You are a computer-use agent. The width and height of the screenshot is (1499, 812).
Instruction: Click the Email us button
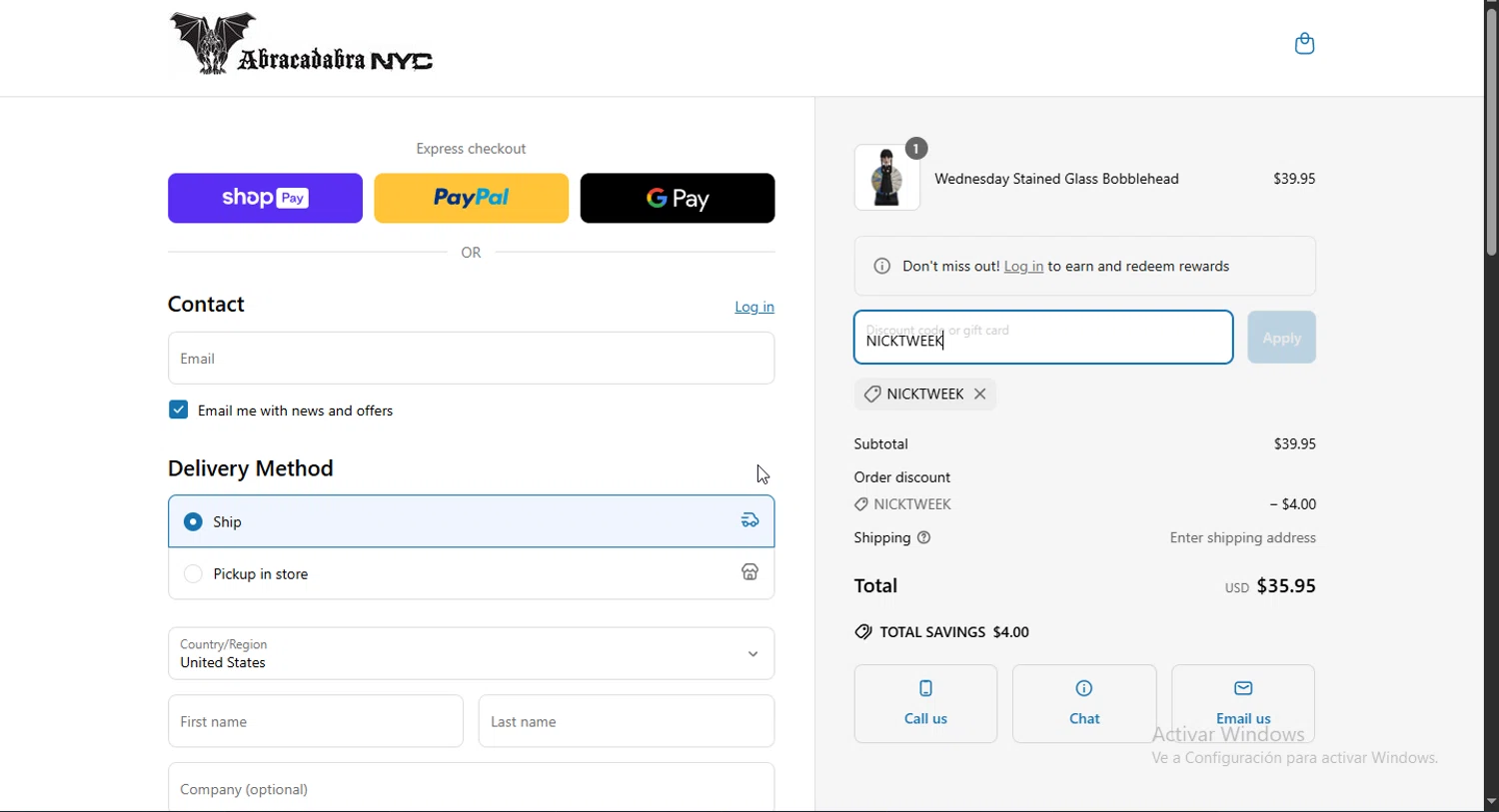(1243, 704)
